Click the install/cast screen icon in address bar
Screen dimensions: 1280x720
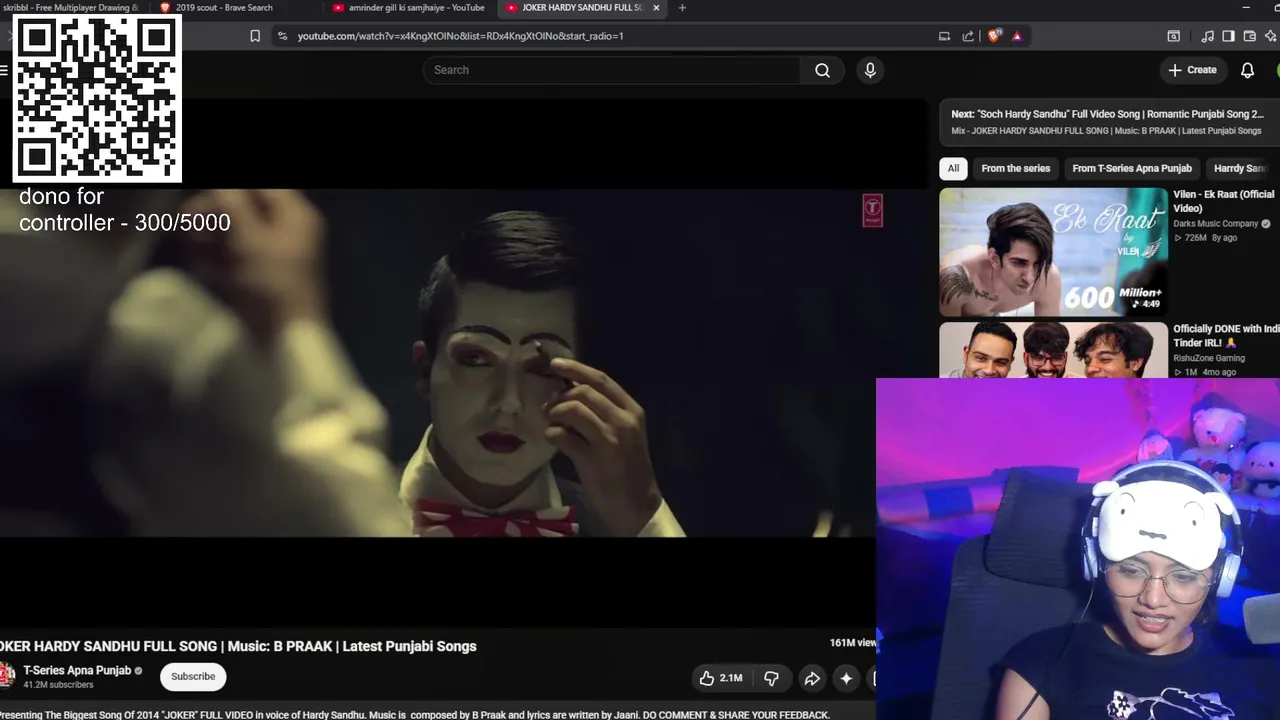(944, 36)
